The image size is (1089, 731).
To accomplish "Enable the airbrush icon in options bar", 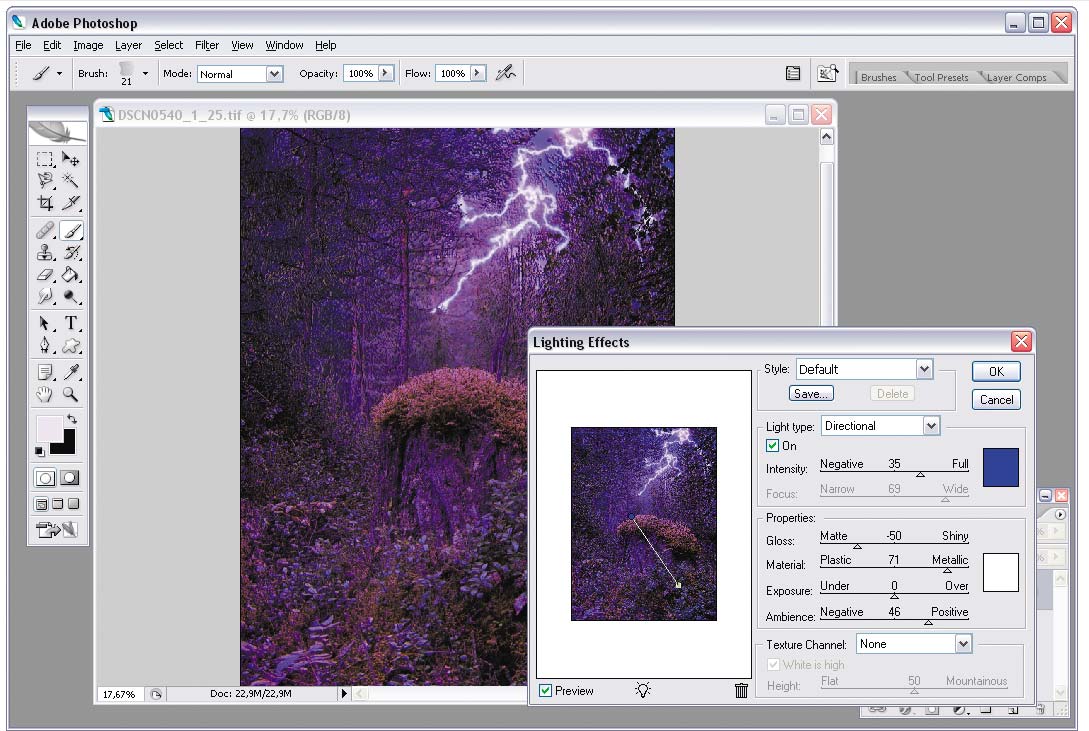I will coord(506,72).
